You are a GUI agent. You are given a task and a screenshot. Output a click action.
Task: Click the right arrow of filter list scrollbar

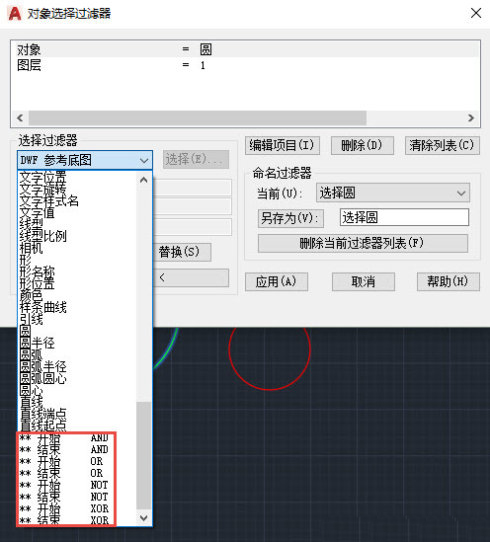click(x=471, y=118)
